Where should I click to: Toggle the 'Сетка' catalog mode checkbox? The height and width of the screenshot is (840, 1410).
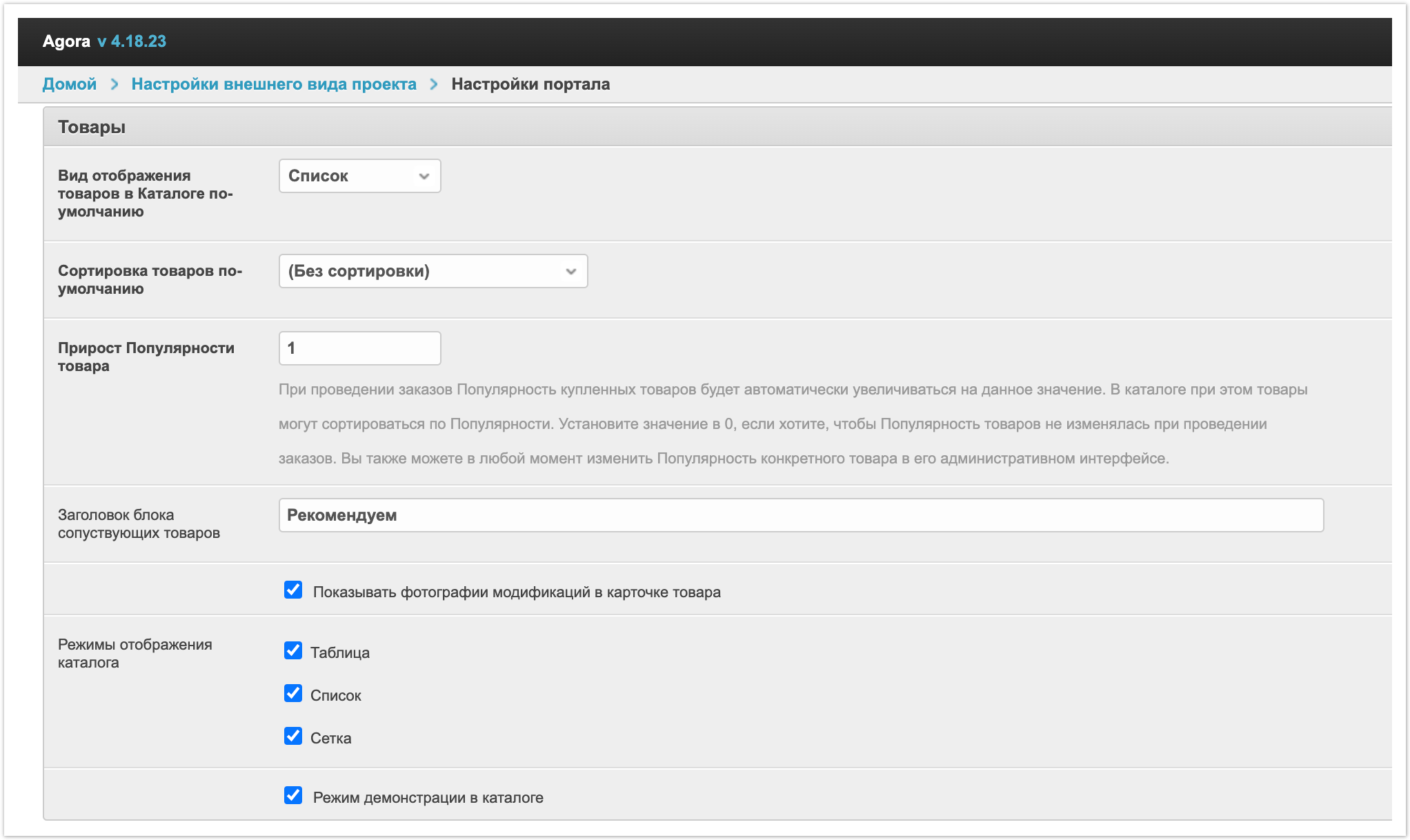tap(293, 737)
